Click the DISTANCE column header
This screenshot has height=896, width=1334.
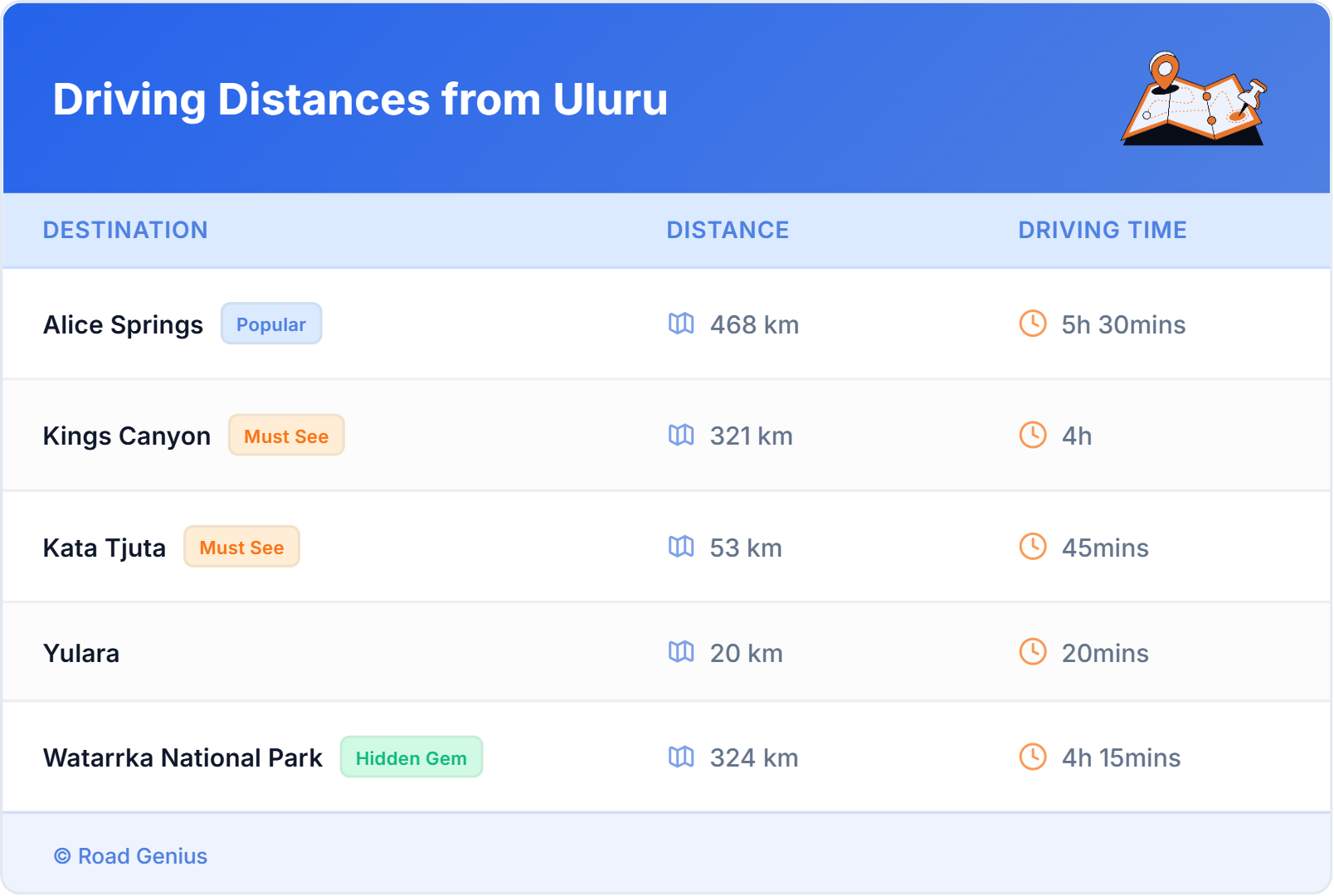click(x=728, y=230)
